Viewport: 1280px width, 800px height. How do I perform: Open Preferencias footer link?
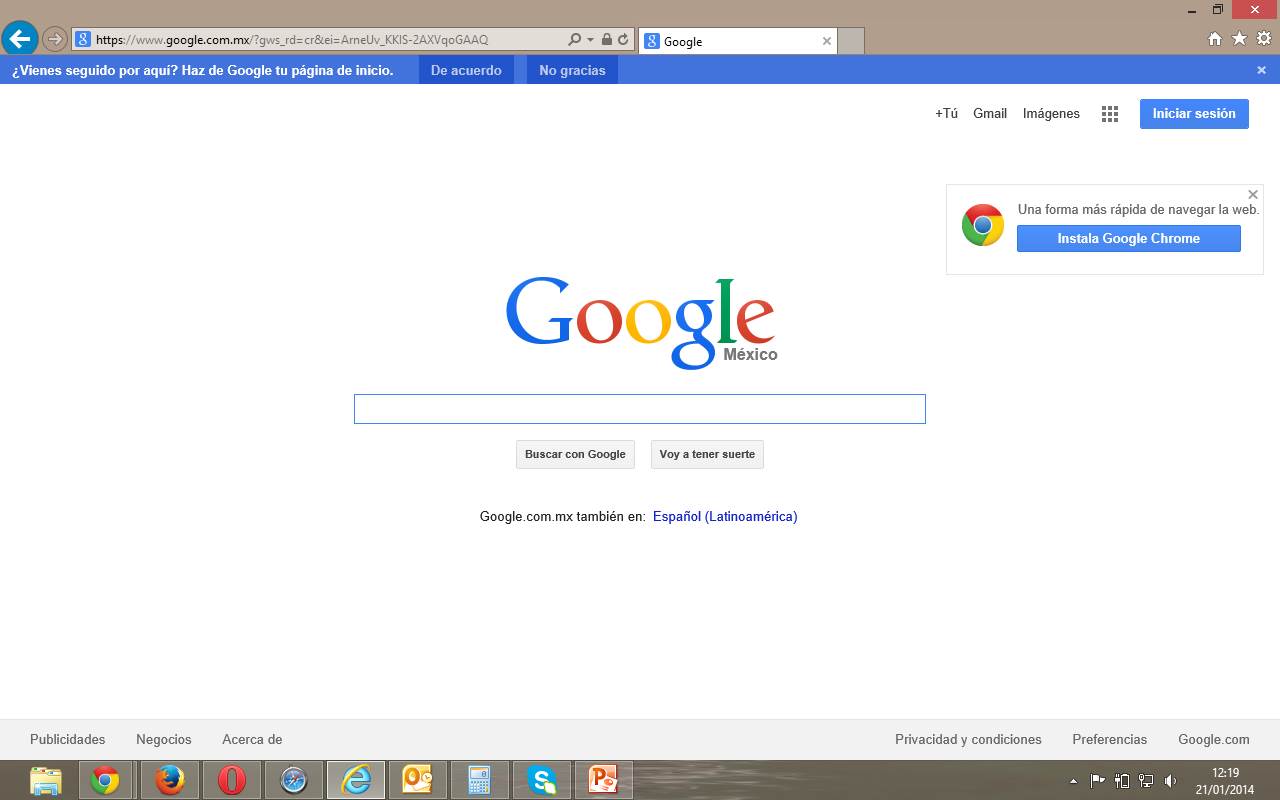(x=1110, y=739)
